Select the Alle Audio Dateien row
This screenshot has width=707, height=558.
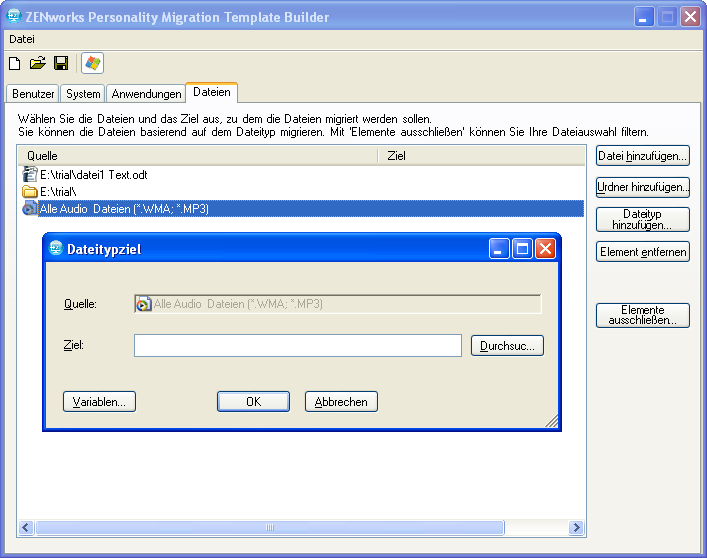coord(303,209)
